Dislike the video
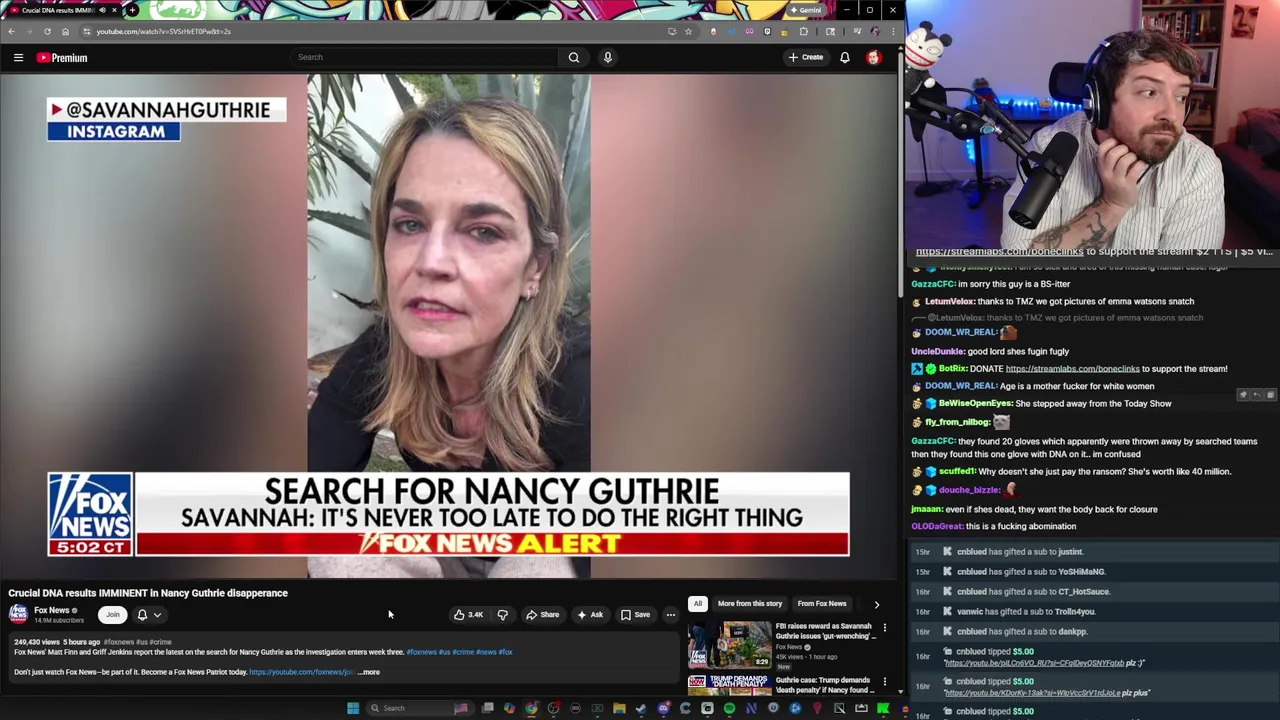The image size is (1280, 720). 503,615
